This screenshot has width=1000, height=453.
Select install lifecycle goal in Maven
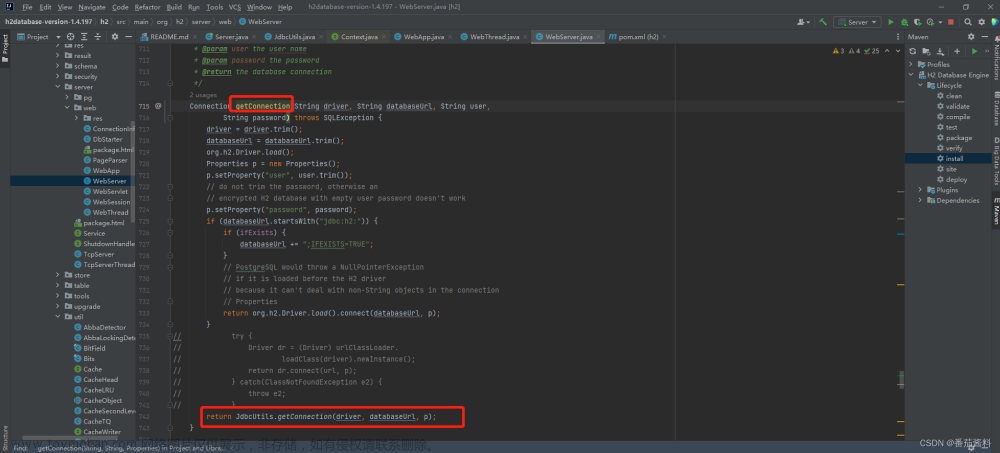(x=954, y=158)
